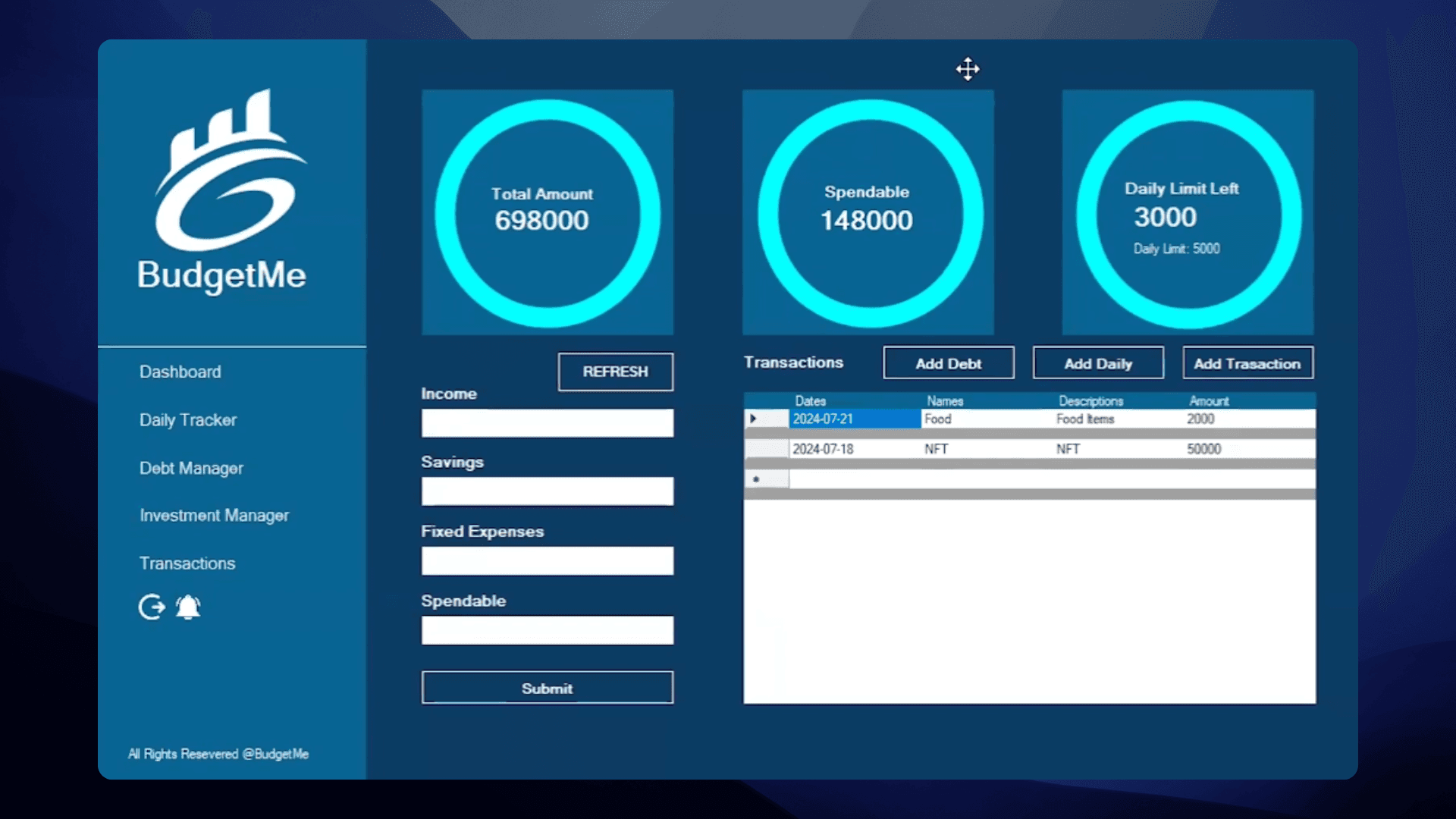The width and height of the screenshot is (1456, 819).
Task: Click the Food name cell
Action: click(x=987, y=419)
